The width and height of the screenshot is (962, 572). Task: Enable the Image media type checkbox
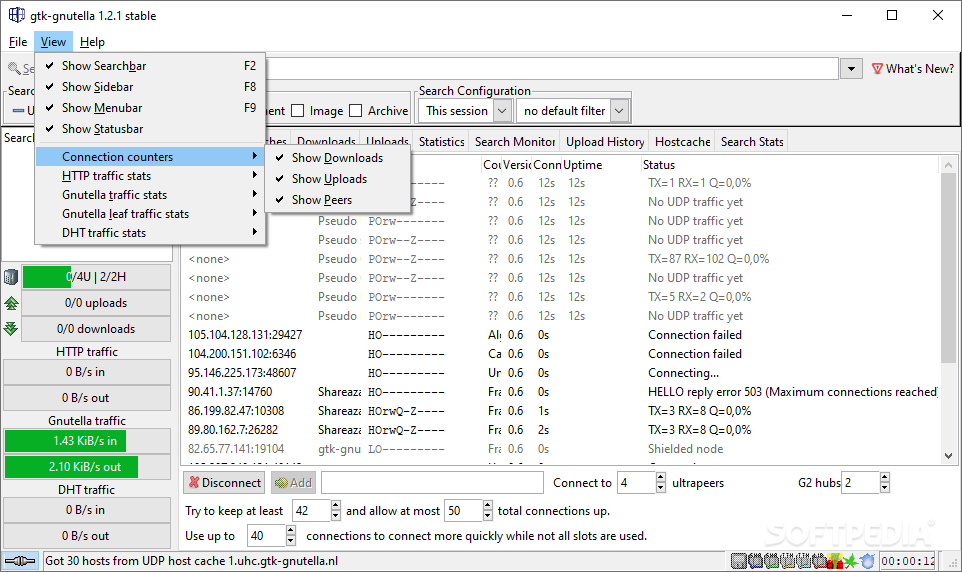[x=298, y=110]
